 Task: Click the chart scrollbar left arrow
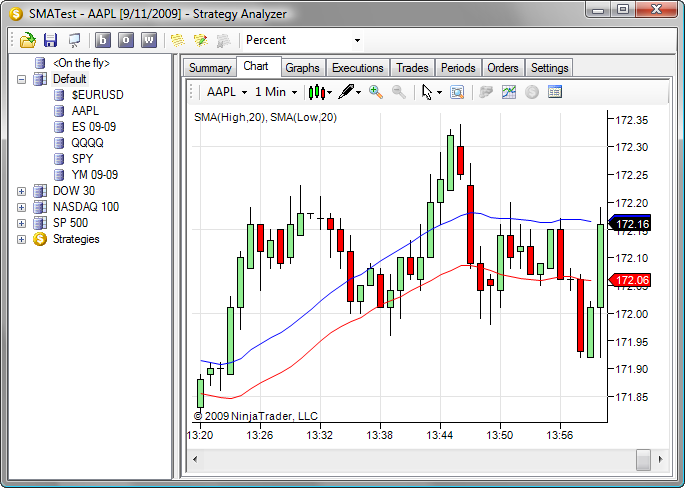coord(195,460)
